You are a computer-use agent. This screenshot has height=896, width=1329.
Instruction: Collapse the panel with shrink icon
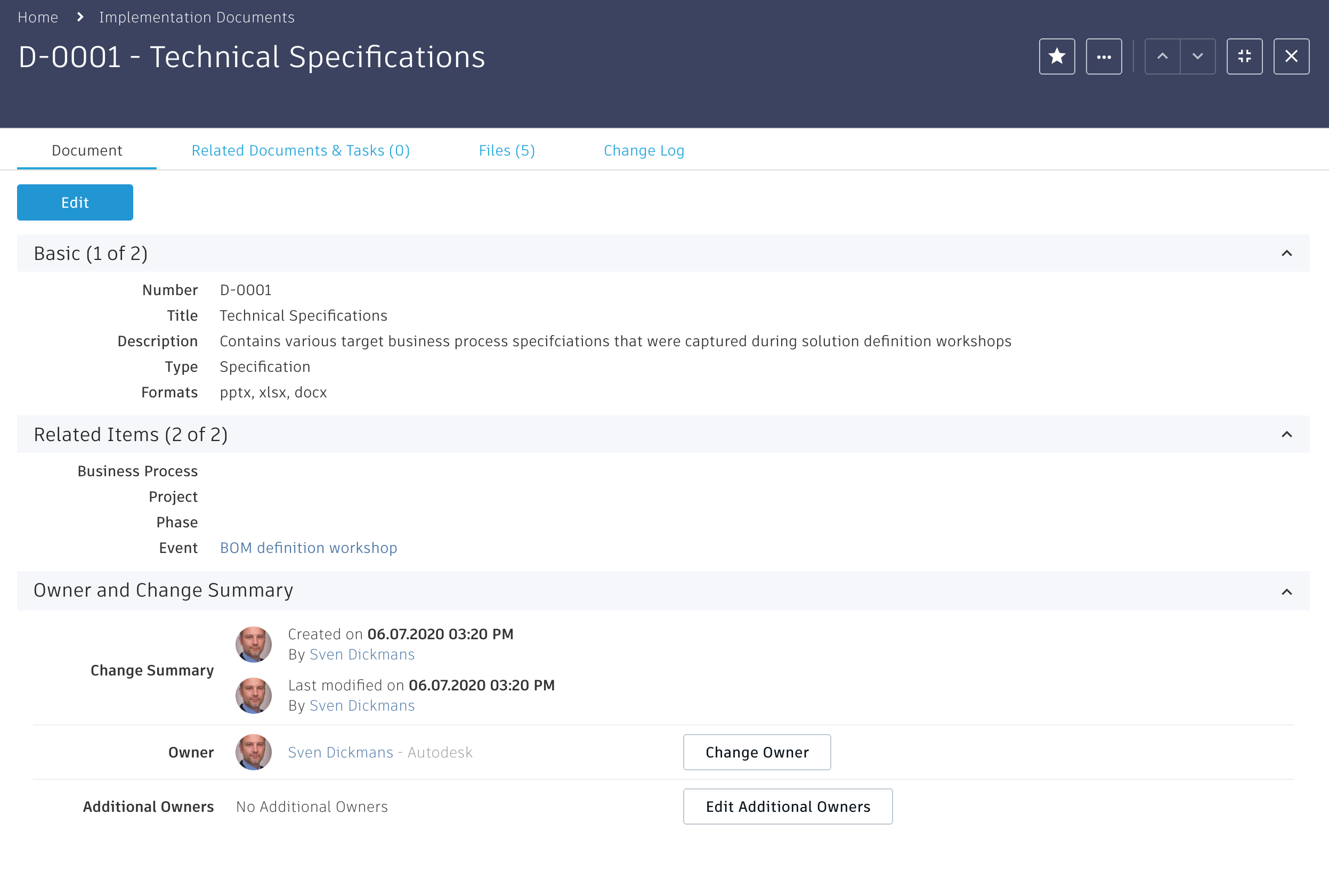1244,56
